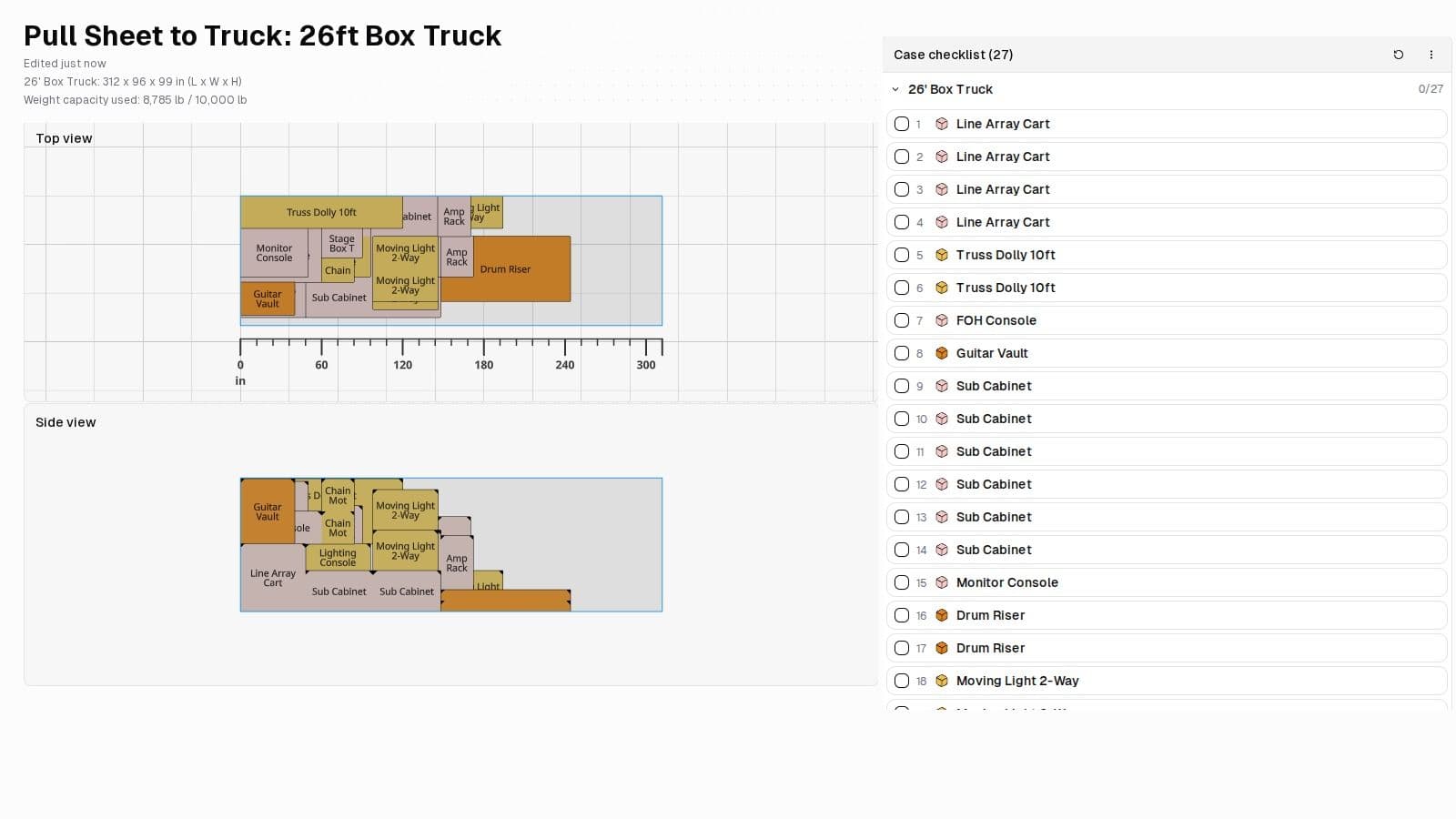Check off row 16 Drum Riser

(x=902, y=615)
